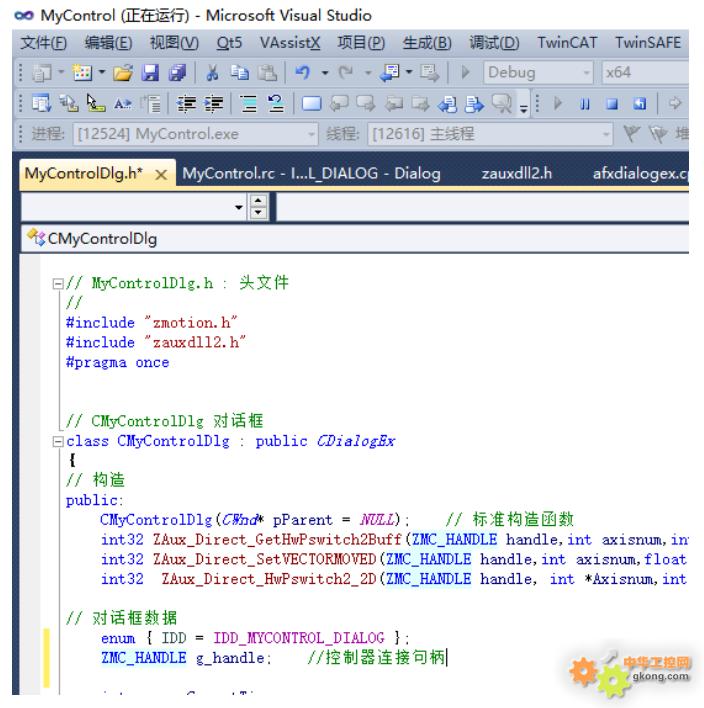Open the Qt5 menu
Screen dimensions: 704x708
tap(229, 43)
